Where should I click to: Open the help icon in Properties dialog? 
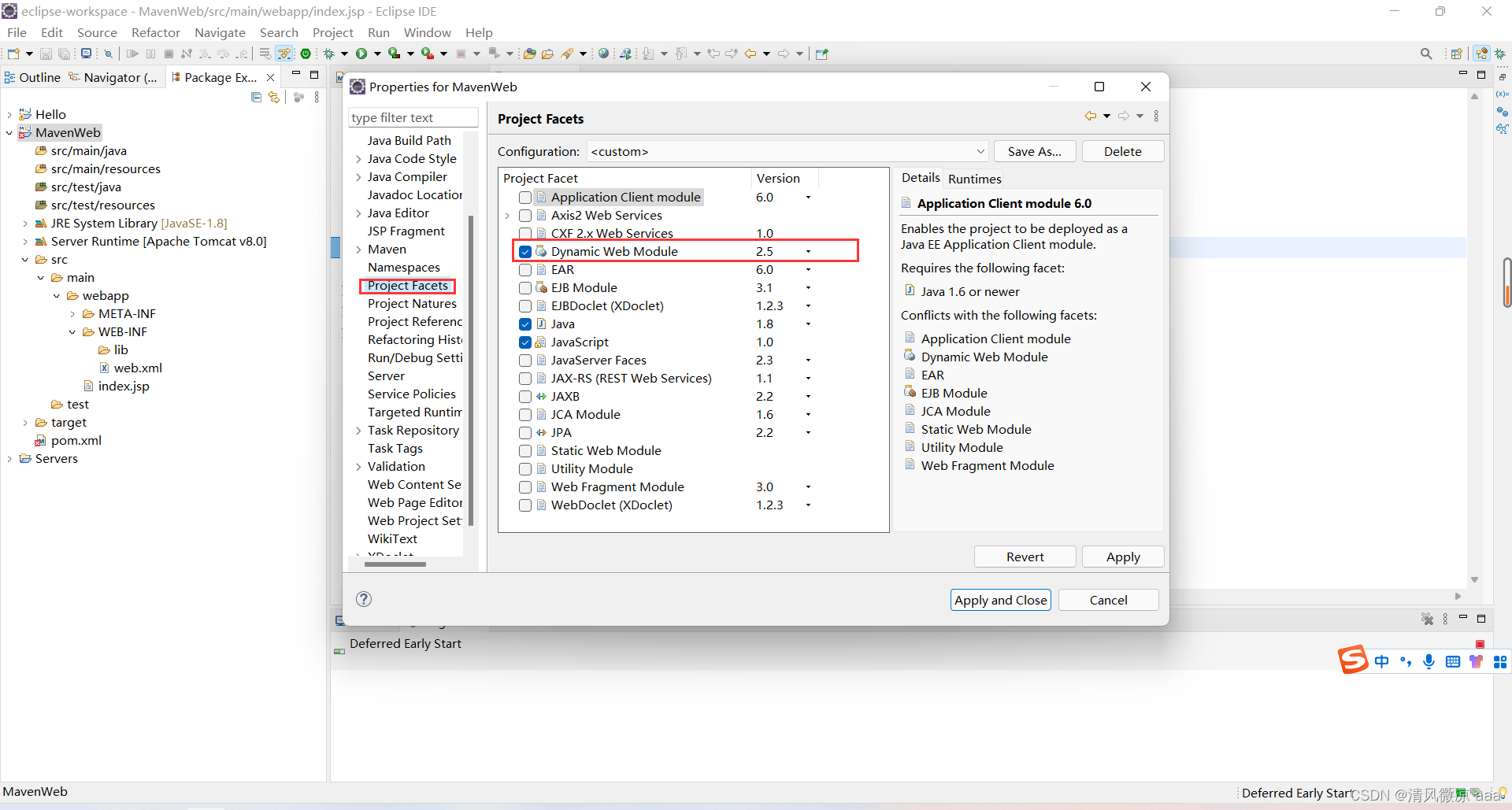pos(363,599)
